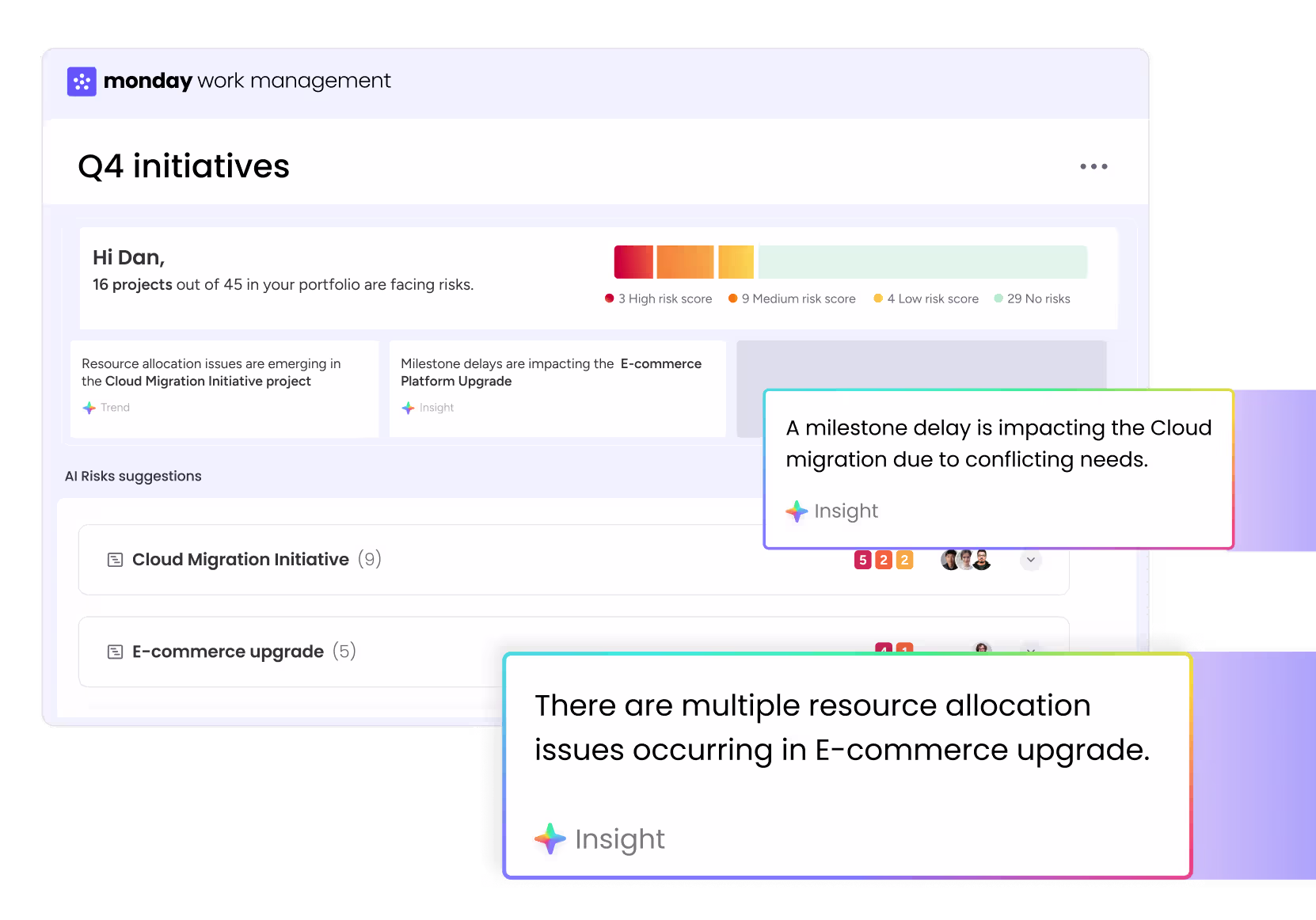The width and height of the screenshot is (1316, 920).
Task: Click the orange medium risk bar segment
Action: pyautogui.click(x=685, y=262)
